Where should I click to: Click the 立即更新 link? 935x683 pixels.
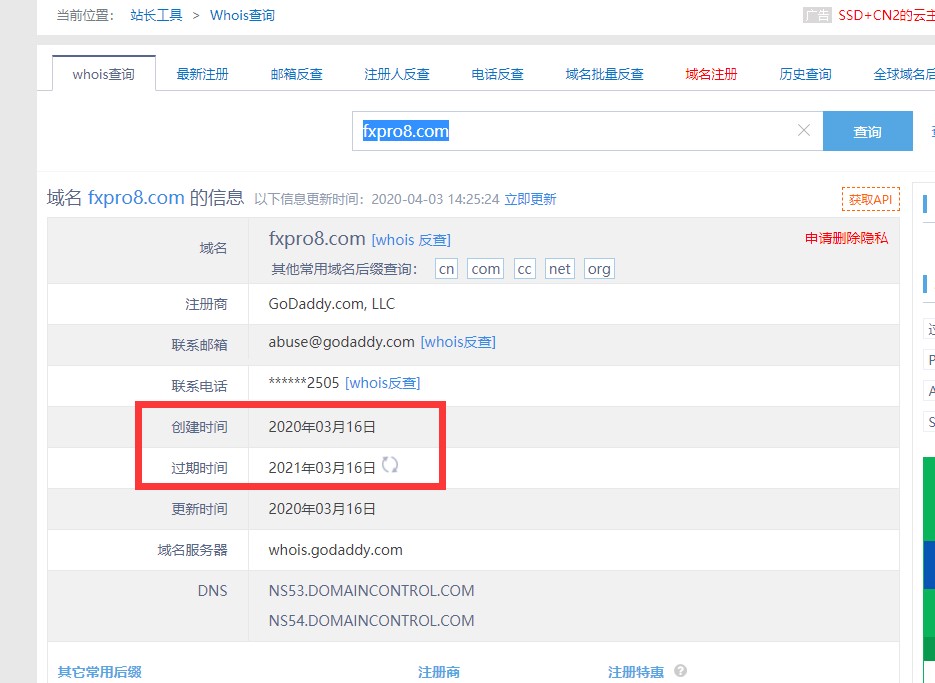pos(530,199)
